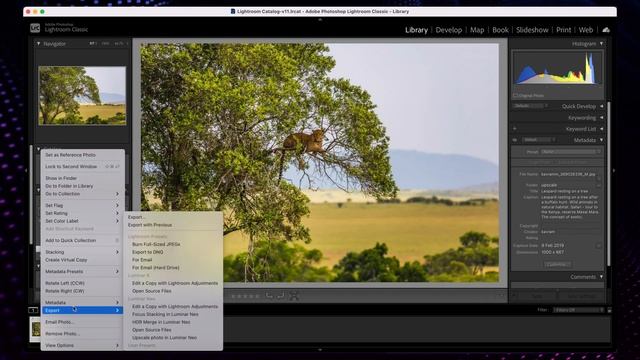Switch to the Slideshow module

click(x=532, y=30)
